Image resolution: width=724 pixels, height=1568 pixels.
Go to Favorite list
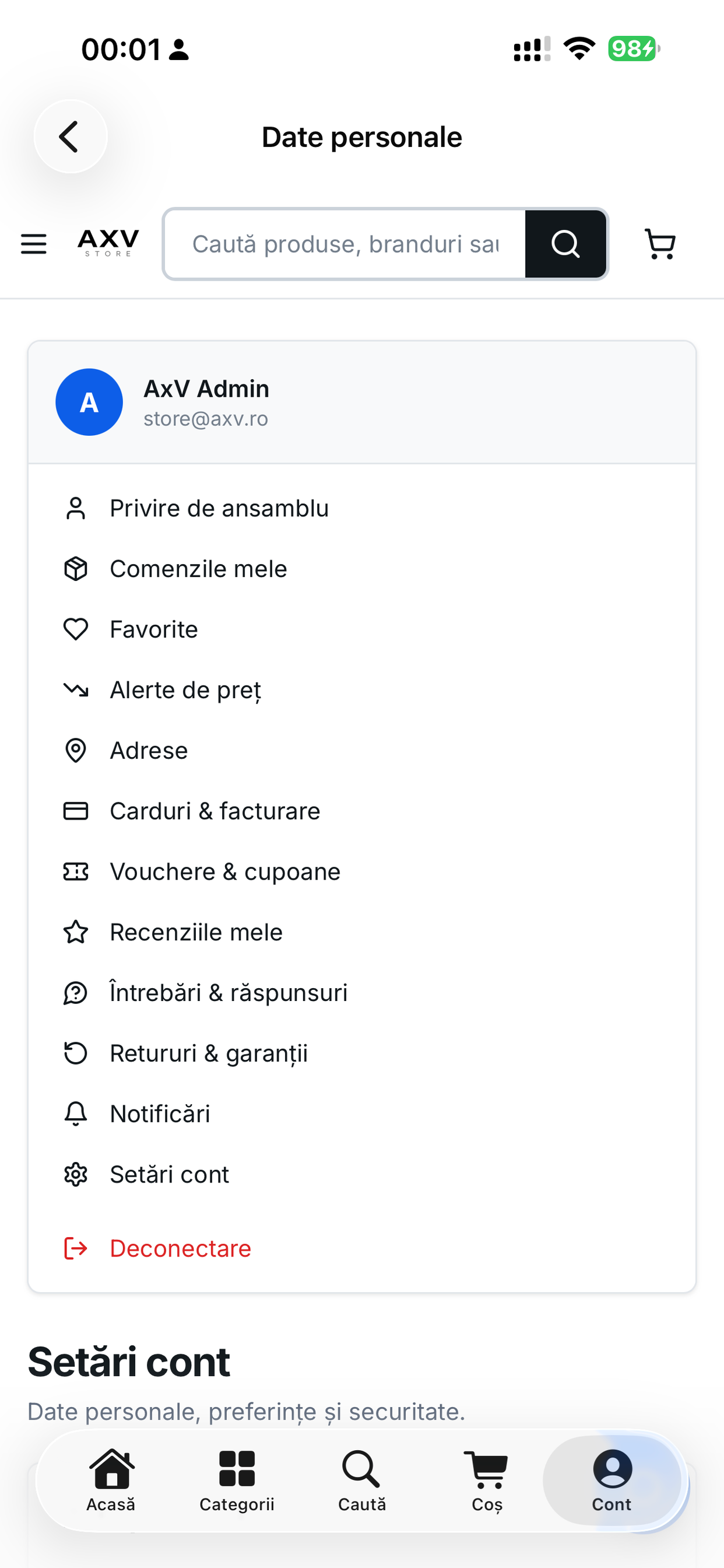point(362,629)
